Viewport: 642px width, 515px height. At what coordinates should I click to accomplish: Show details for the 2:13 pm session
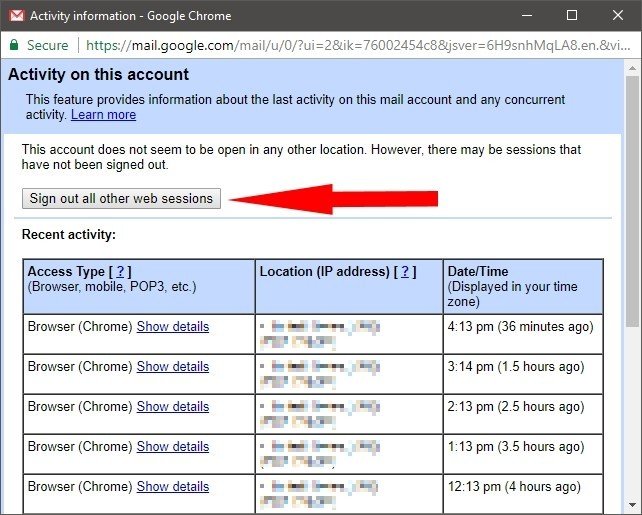(x=173, y=407)
